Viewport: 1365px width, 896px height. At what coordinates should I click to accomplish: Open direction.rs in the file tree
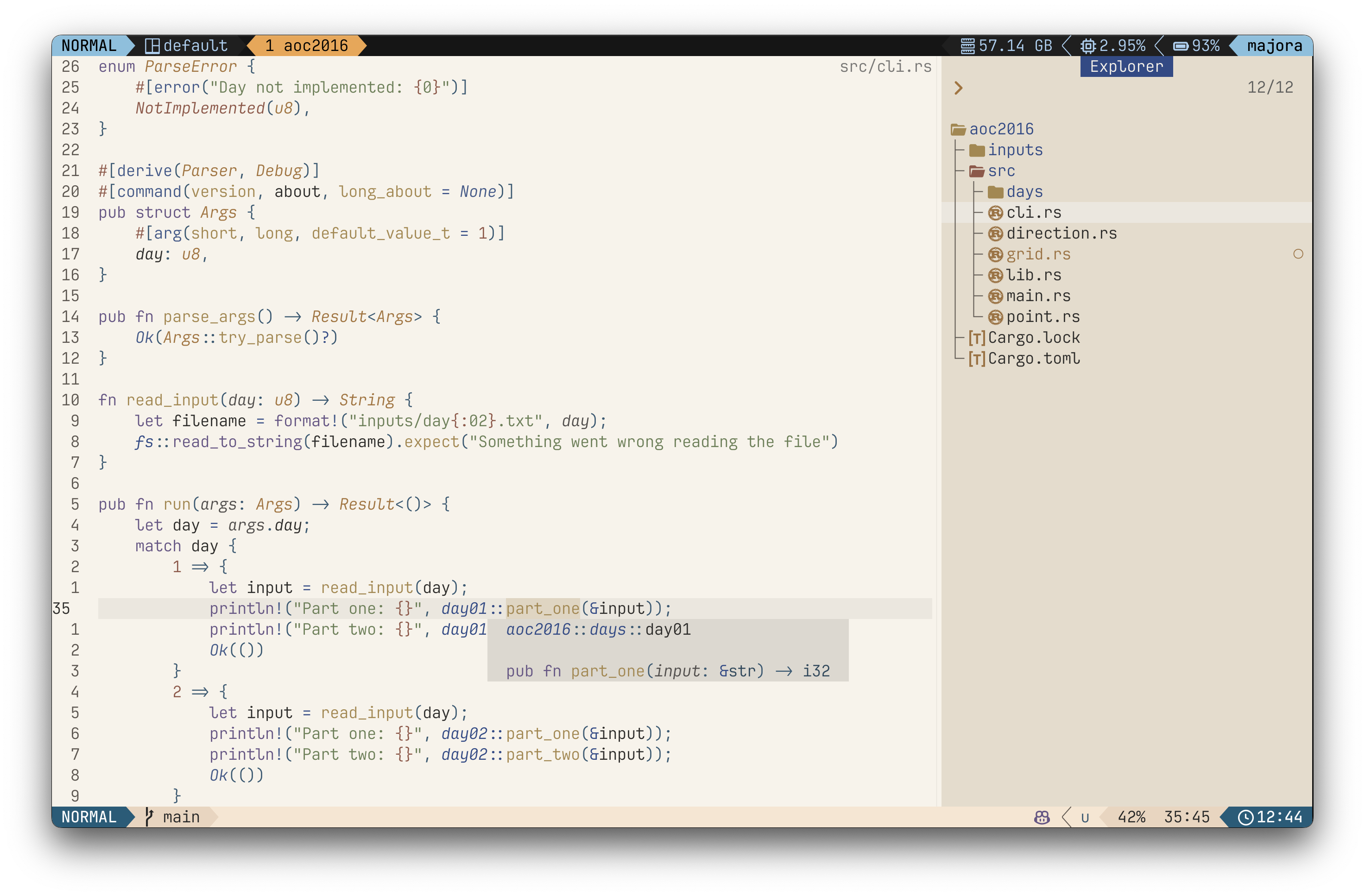1061,233
